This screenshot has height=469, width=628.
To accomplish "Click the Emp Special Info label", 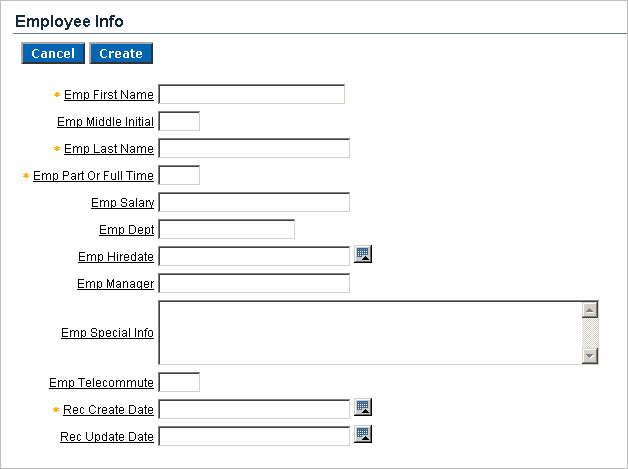I will (107, 333).
